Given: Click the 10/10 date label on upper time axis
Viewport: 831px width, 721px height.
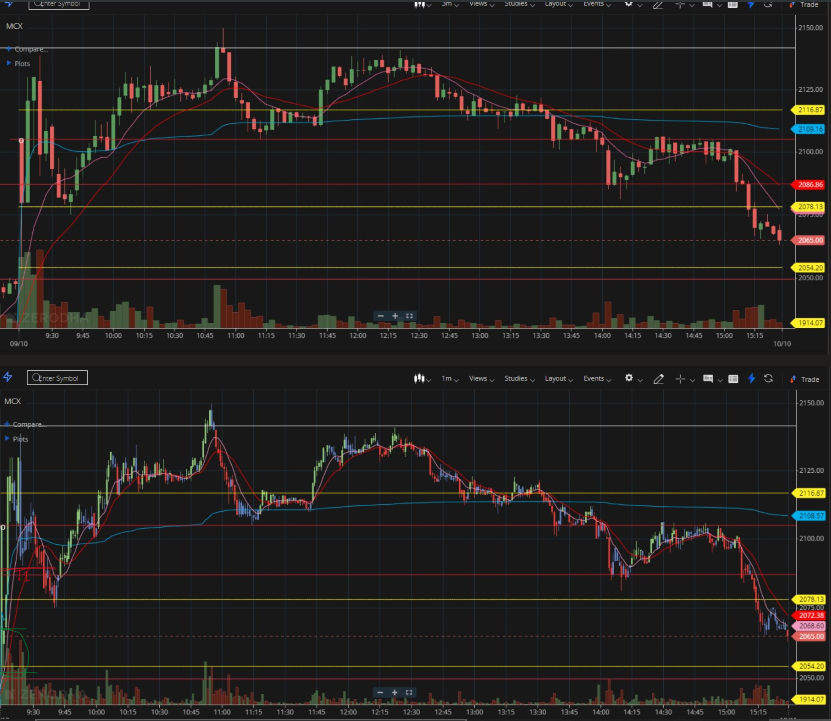Looking at the screenshot, I should click(x=782, y=344).
